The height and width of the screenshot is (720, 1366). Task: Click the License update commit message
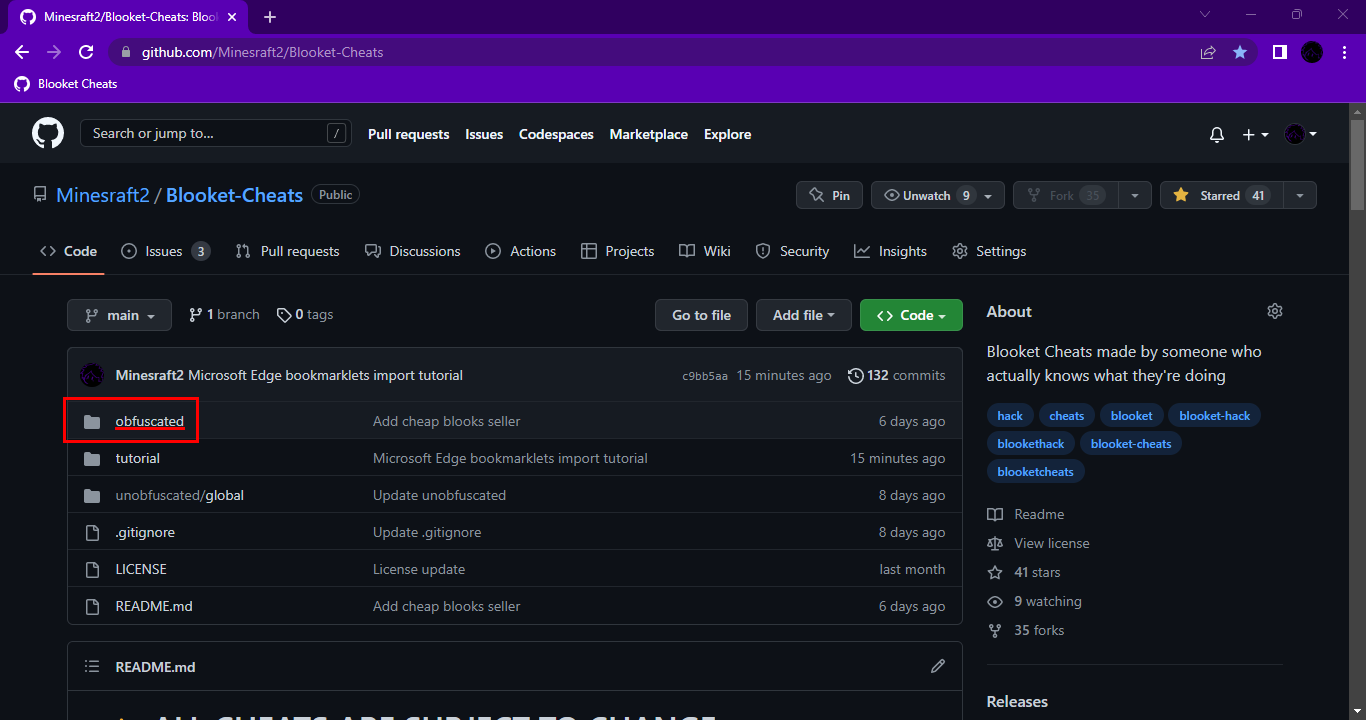(x=419, y=569)
